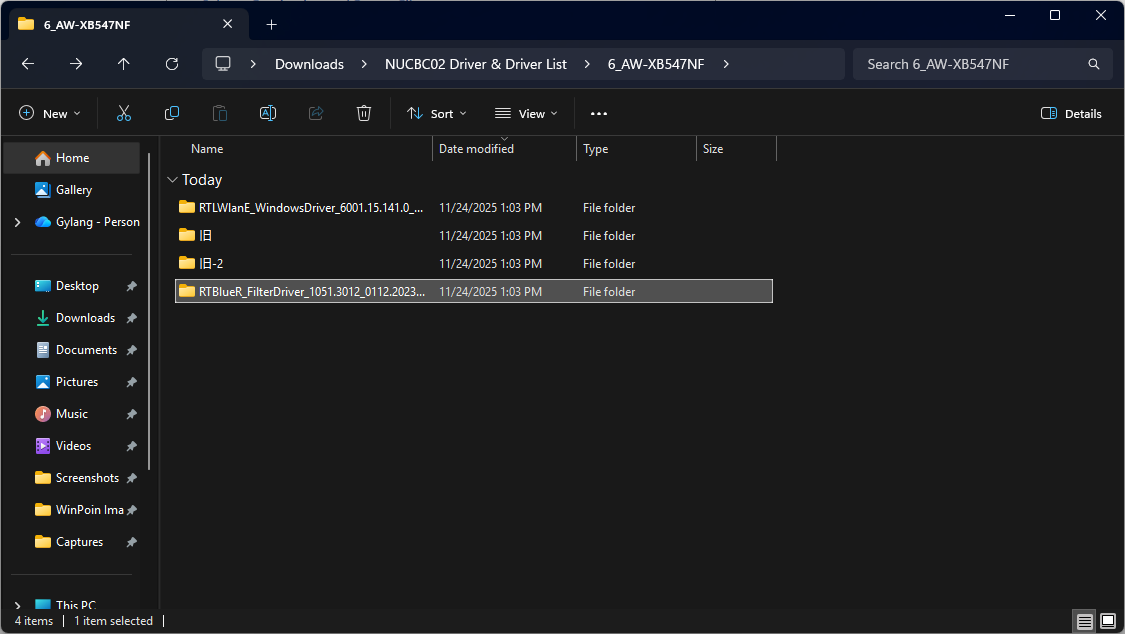Collapse the Today group

(x=172, y=180)
